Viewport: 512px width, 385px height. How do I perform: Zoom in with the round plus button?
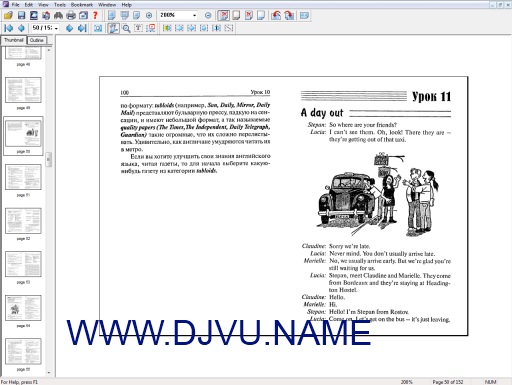click(x=149, y=15)
